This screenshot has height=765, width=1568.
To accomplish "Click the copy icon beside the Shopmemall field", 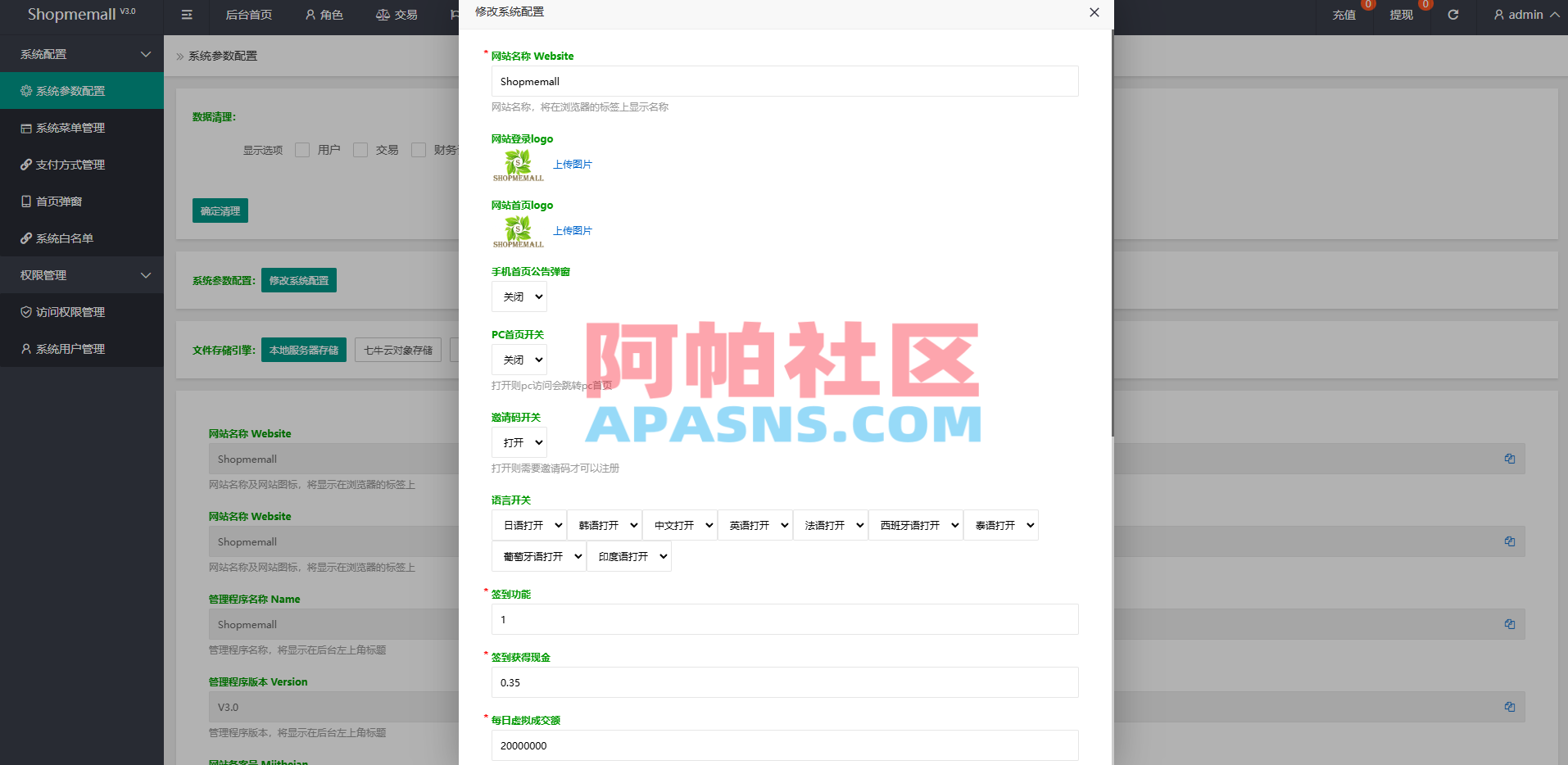I will [x=1510, y=459].
